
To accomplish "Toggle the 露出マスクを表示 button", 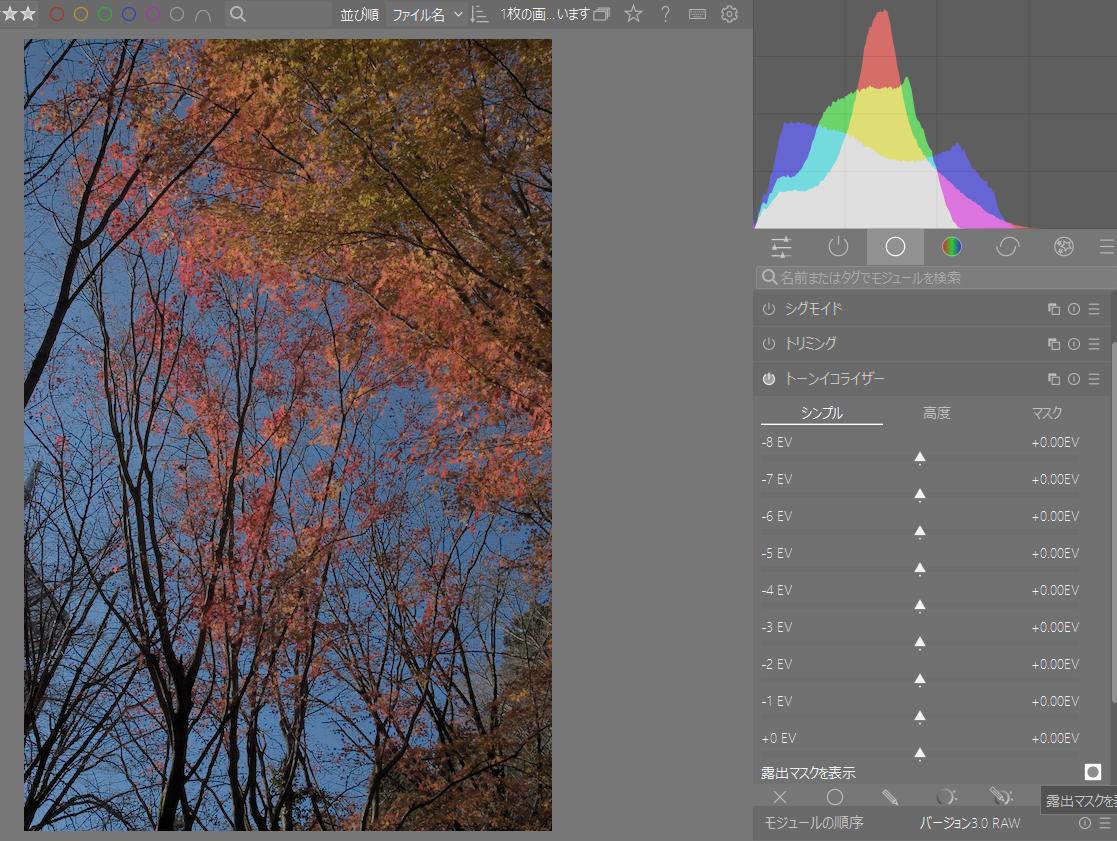I will tap(1093, 772).
